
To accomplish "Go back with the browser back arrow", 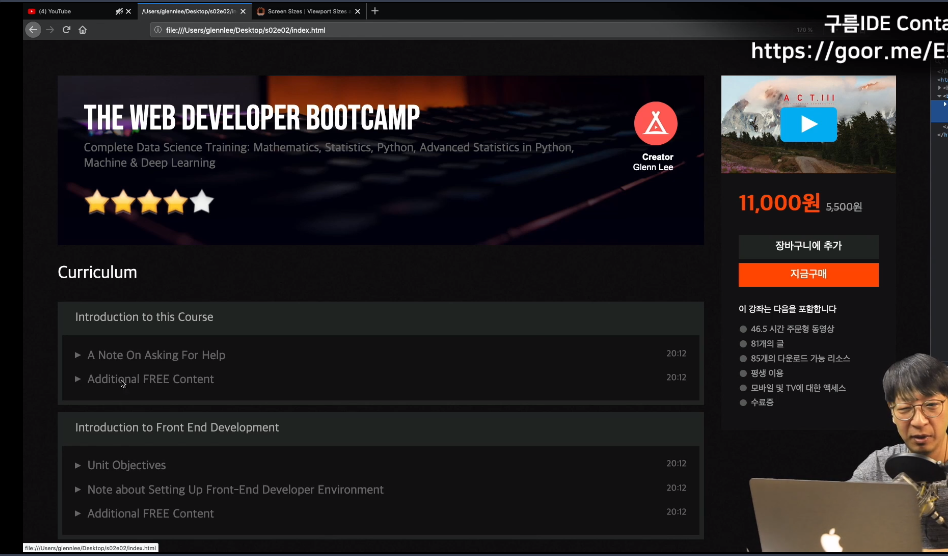I will (33, 30).
